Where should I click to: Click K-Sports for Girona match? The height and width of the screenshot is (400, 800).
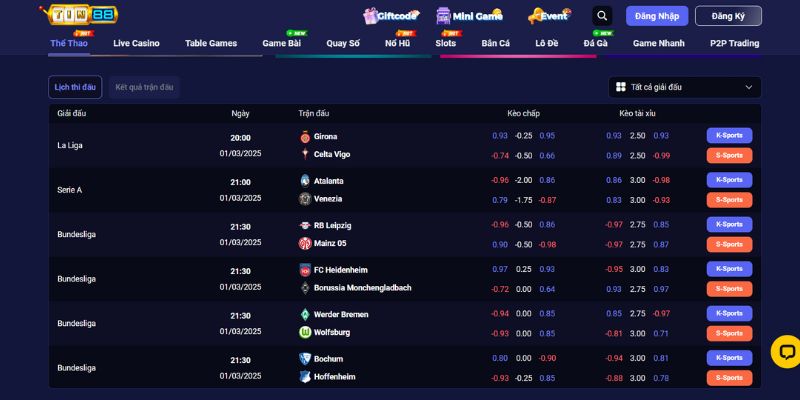pos(730,136)
